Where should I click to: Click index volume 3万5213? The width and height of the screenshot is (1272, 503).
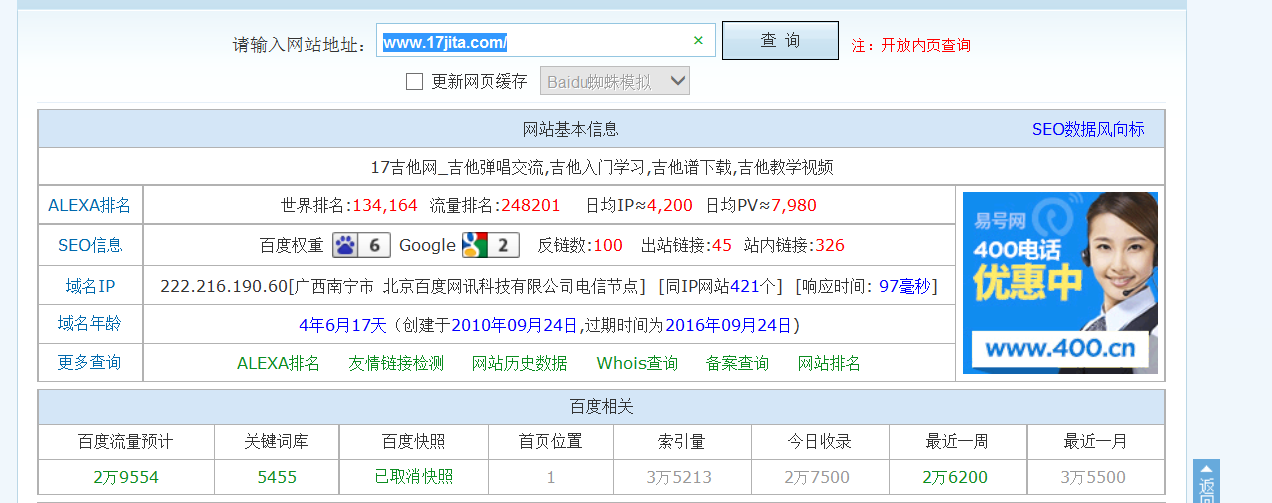click(679, 477)
